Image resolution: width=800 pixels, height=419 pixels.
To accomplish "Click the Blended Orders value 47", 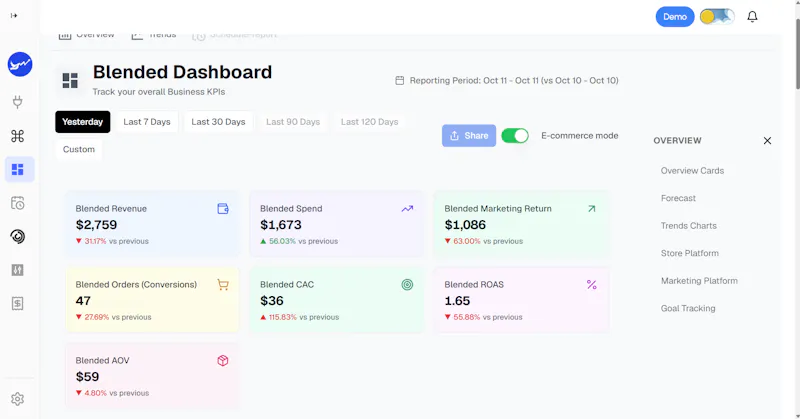I will [83, 301].
